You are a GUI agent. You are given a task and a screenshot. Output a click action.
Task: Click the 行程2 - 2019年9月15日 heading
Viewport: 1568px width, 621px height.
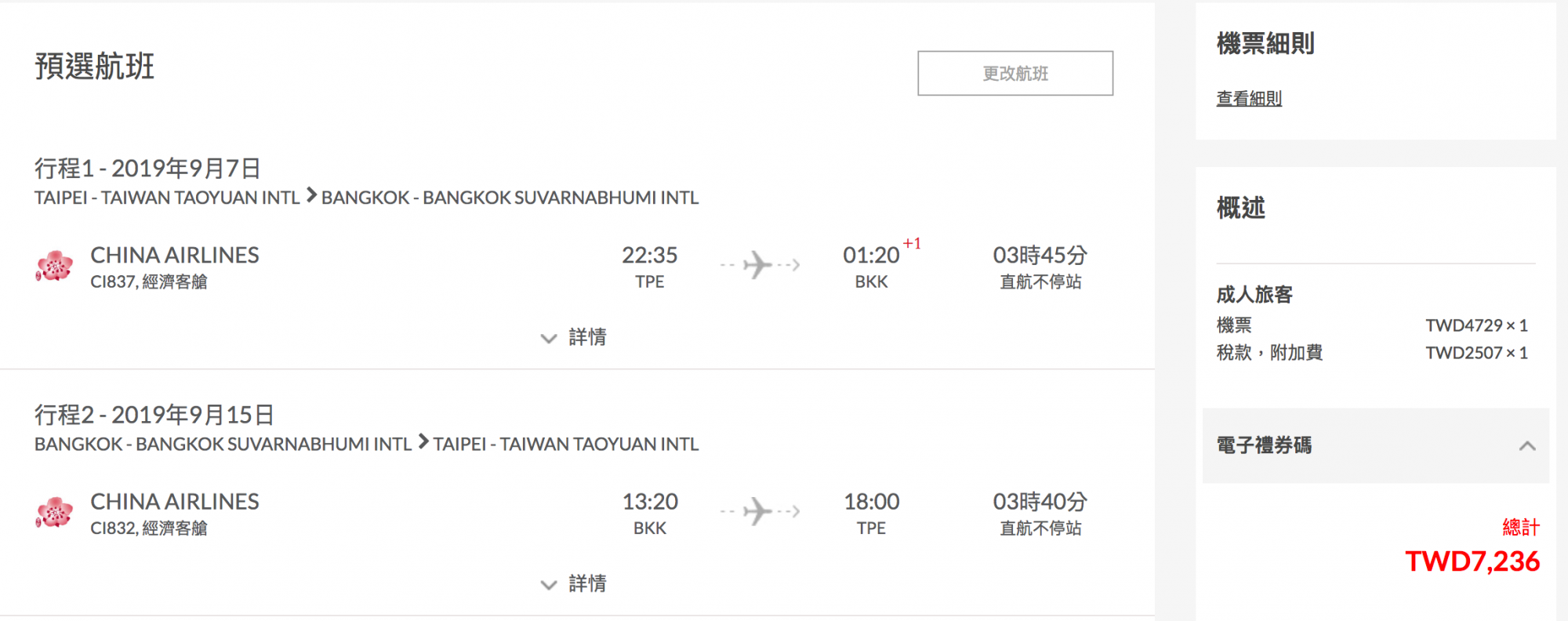click(154, 414)
